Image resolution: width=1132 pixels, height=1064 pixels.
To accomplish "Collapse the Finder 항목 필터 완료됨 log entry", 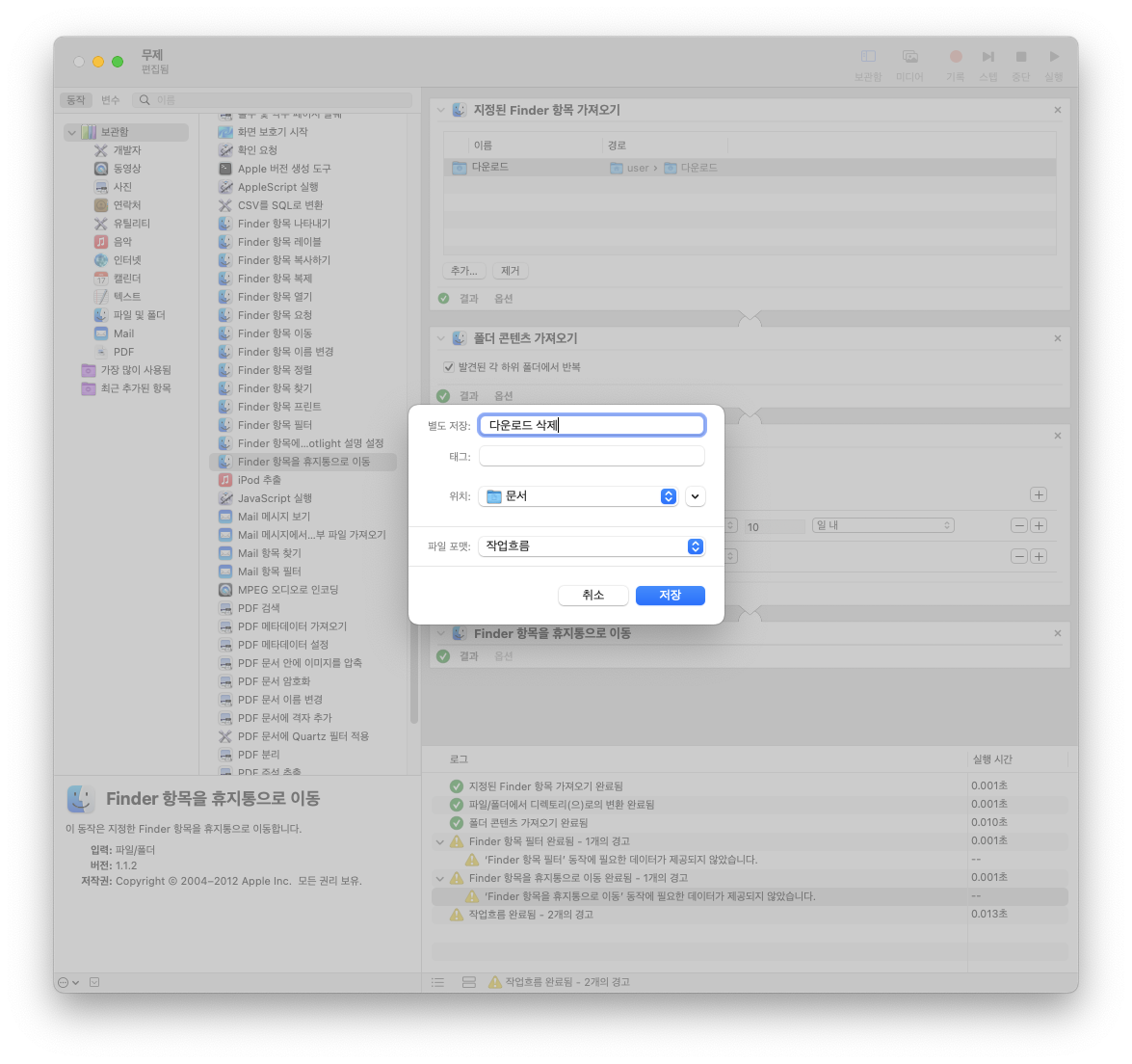I will 440,842.
